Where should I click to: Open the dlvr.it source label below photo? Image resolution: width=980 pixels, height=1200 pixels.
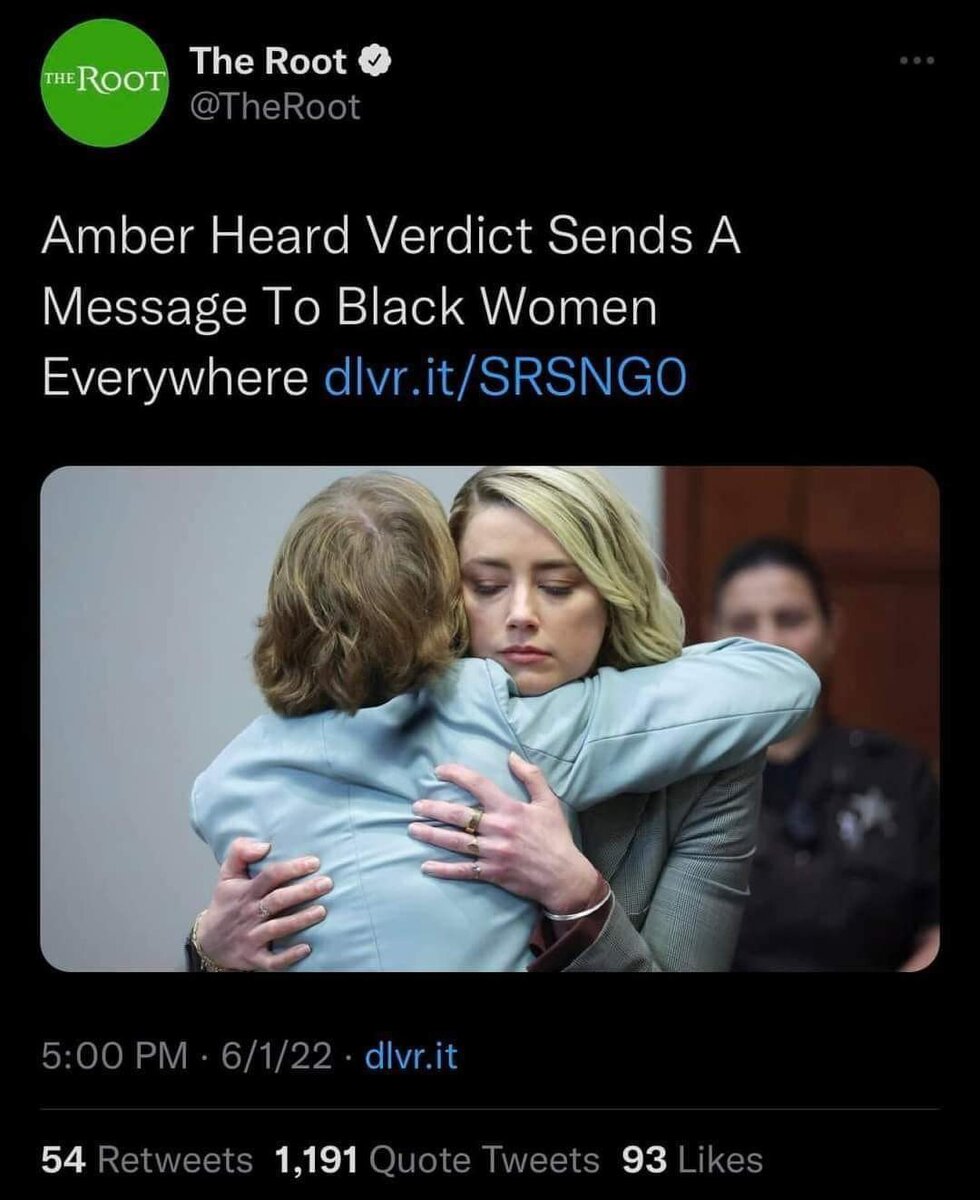[x=411, y=1057]
